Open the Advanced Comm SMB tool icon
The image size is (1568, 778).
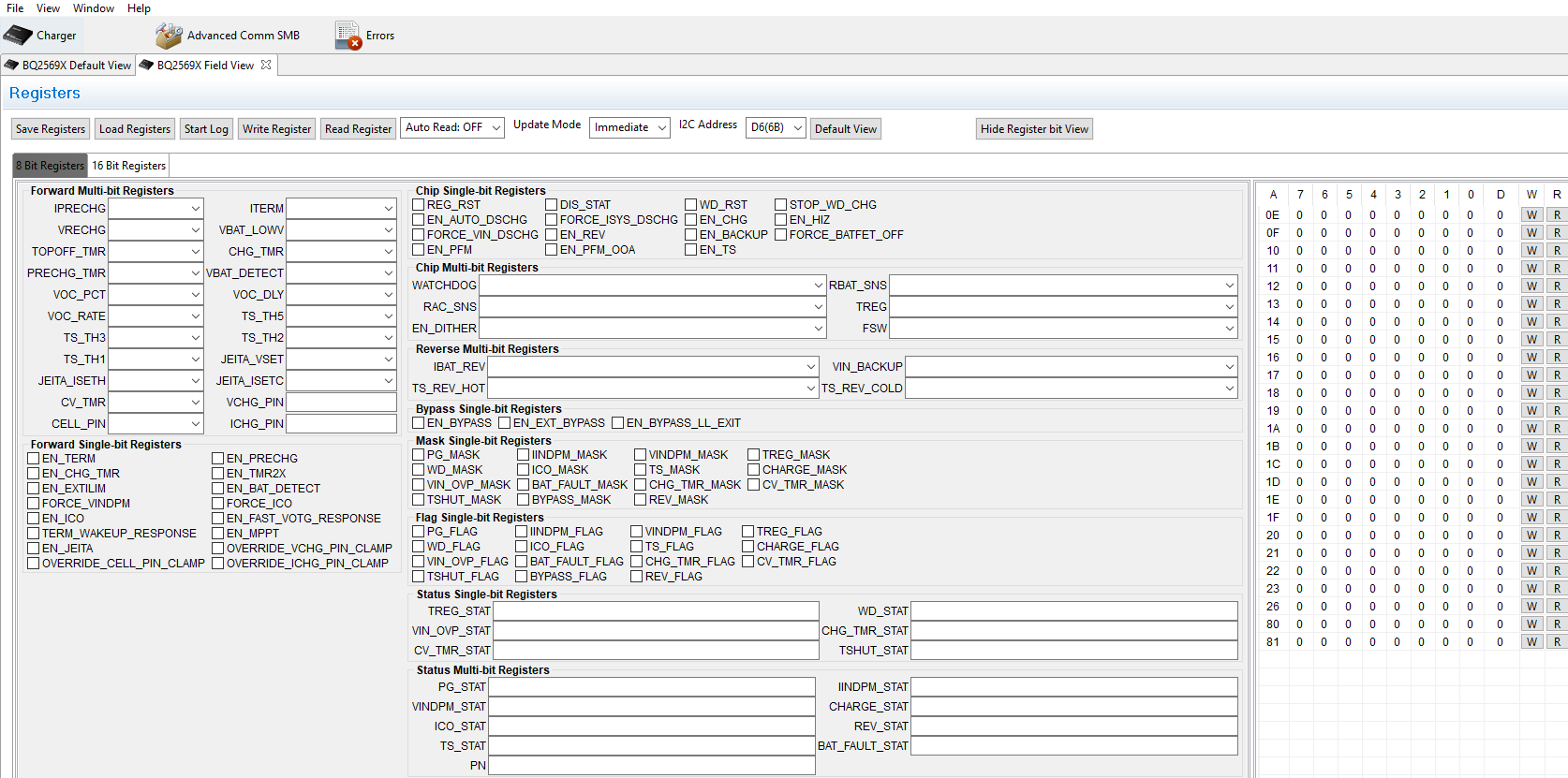[x=169, y=36]
